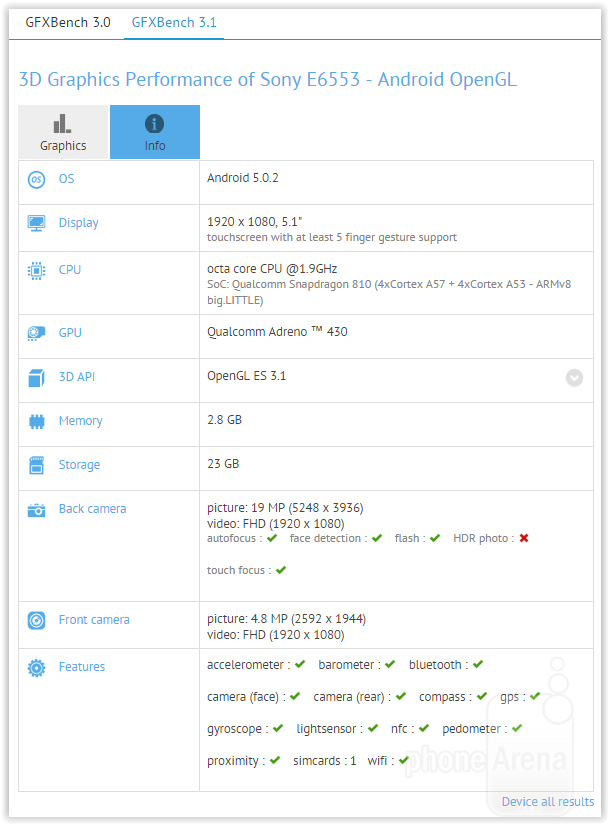Click the Memory chip icon
Viewport: 609px width, 825px height.
click(x=36, y=421)
